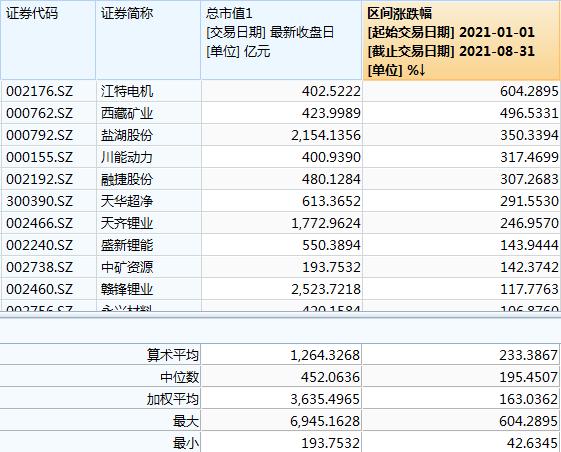
Task: Click the 最大 summary row label
Action: 186,421
